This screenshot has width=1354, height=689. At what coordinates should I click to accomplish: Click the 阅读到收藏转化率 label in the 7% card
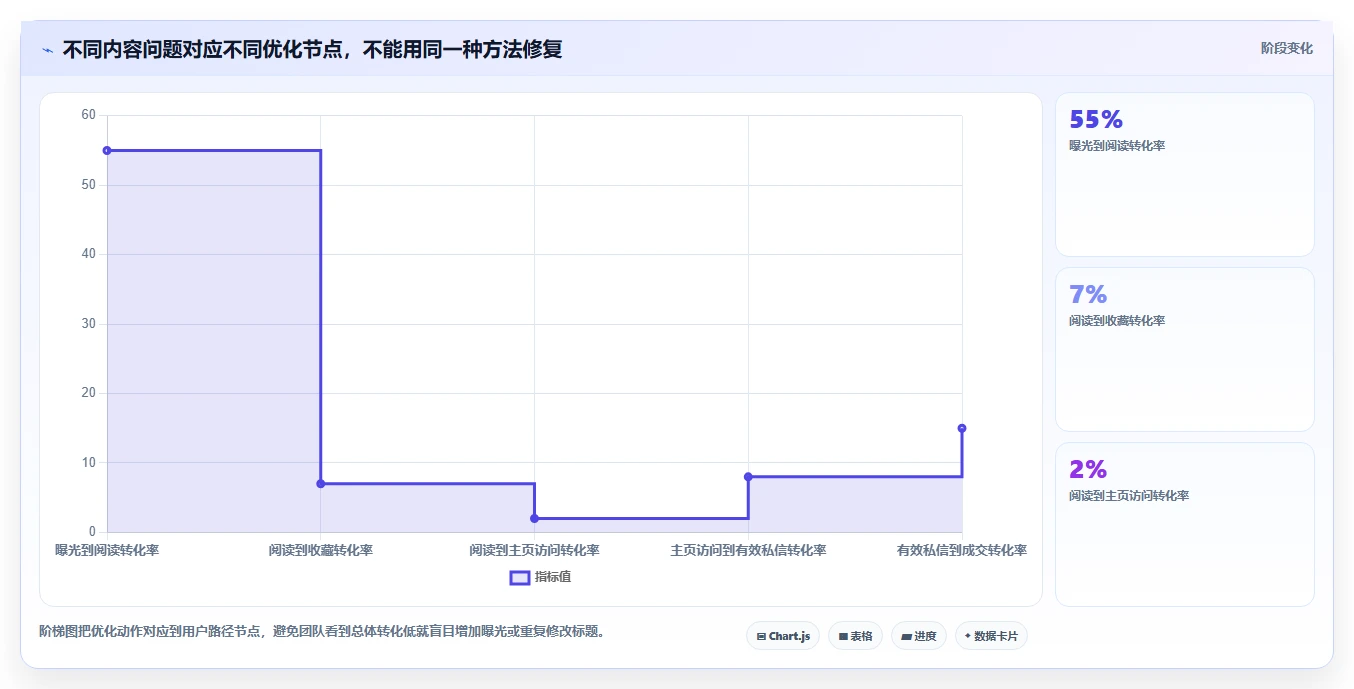click(1117, 321)
